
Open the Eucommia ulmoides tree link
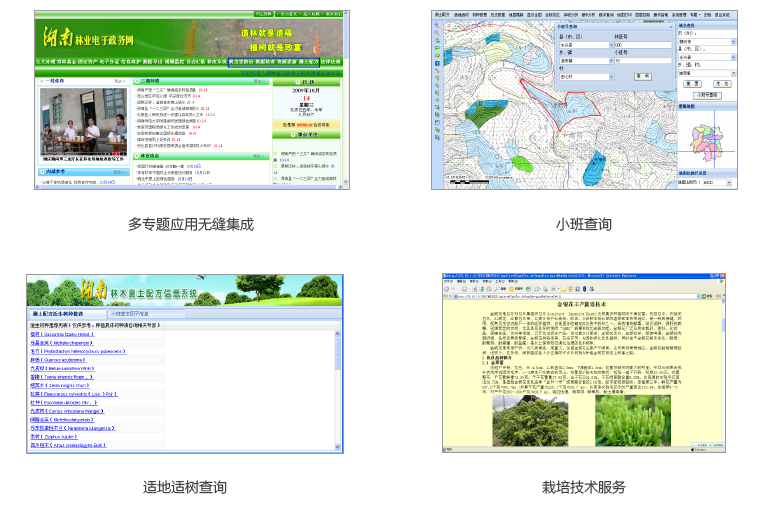(64, 402)
